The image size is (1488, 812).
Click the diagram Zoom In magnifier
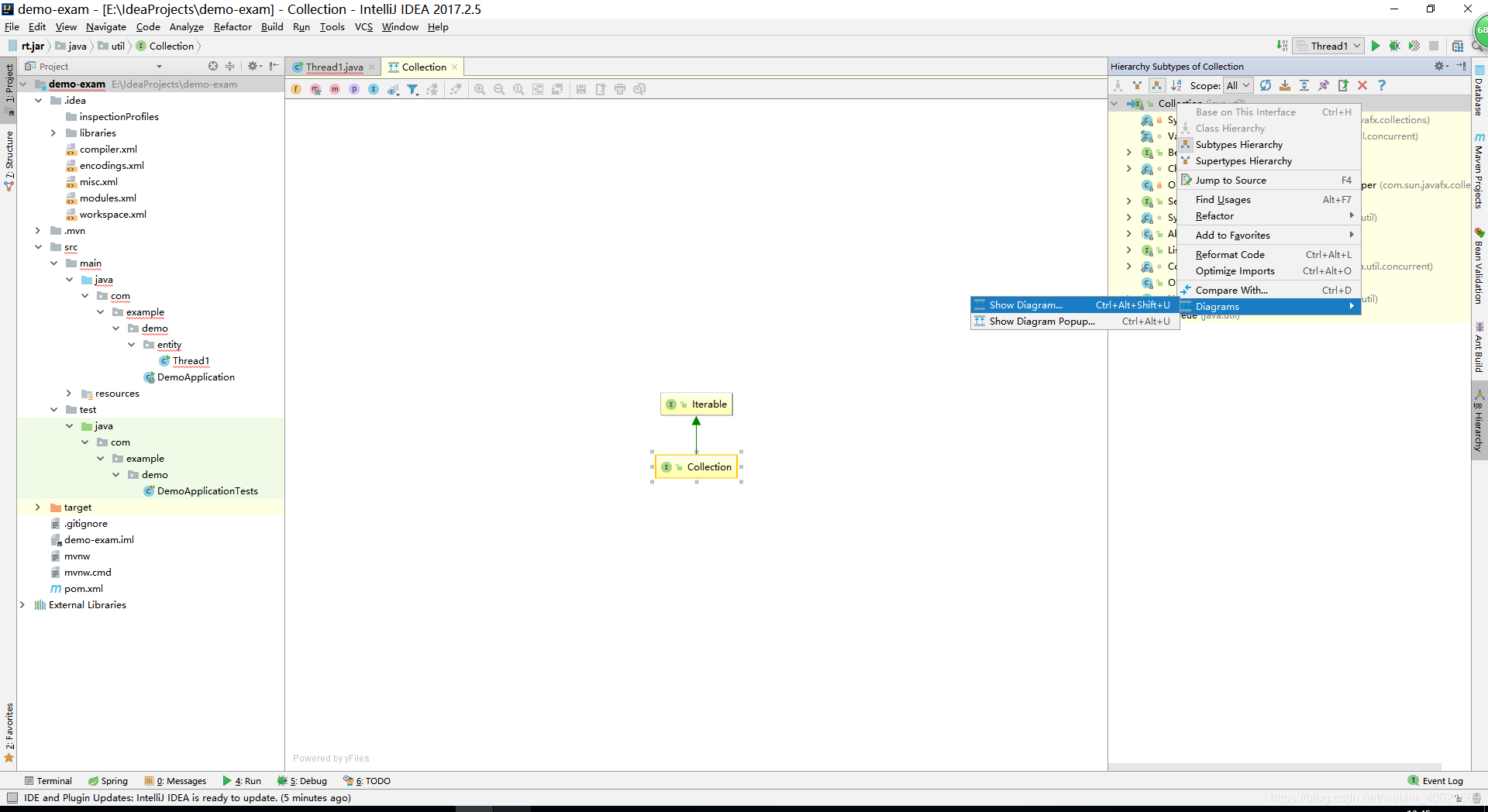(x=480, y=89)
